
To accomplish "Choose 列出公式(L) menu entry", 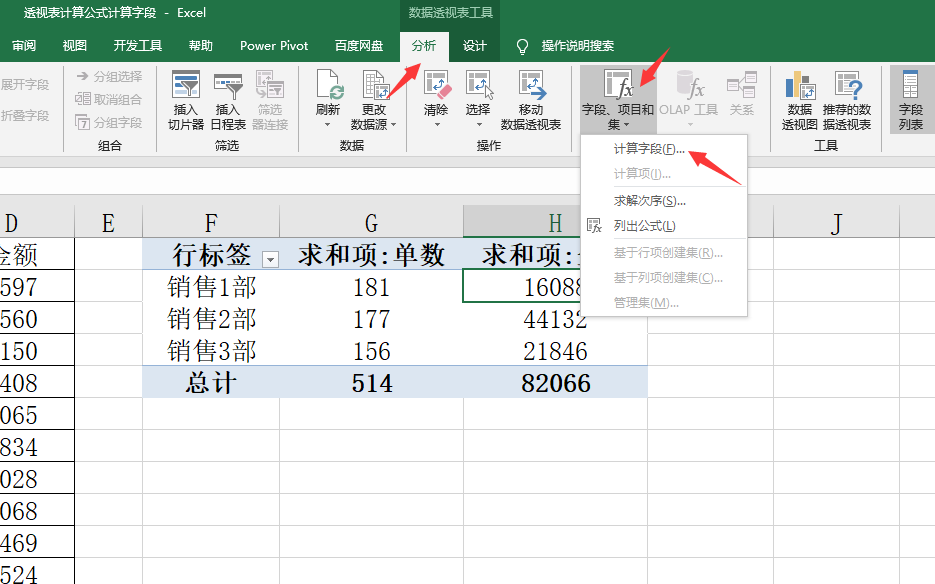I will point(664,226).
